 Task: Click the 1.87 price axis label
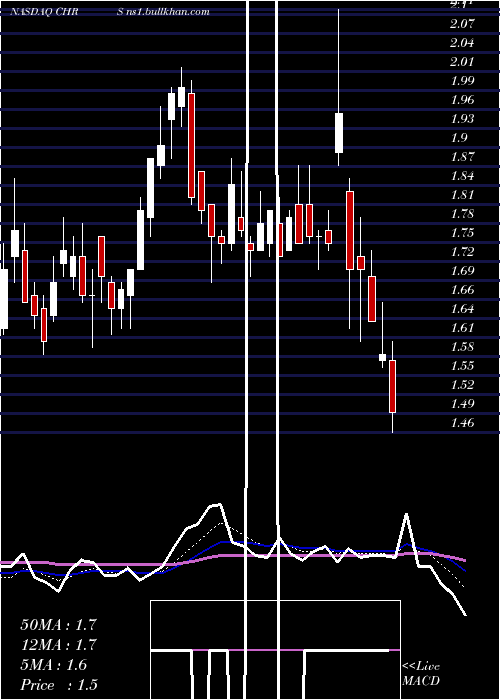[462, 157]
